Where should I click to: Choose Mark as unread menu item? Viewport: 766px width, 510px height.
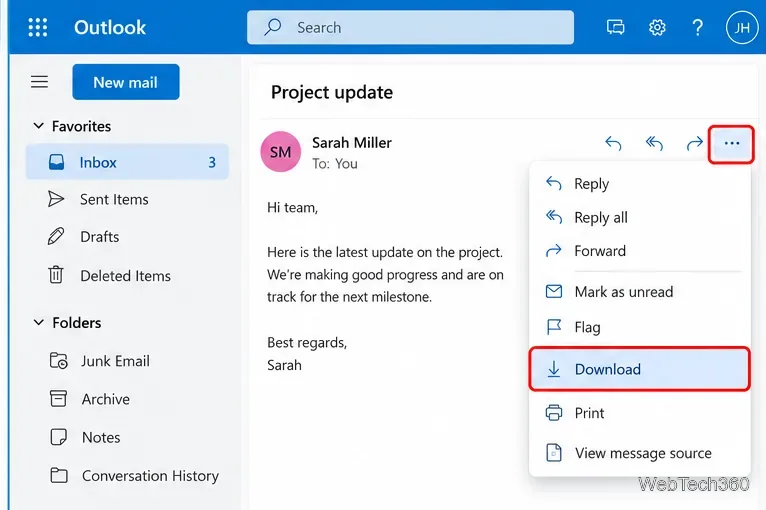639,292
